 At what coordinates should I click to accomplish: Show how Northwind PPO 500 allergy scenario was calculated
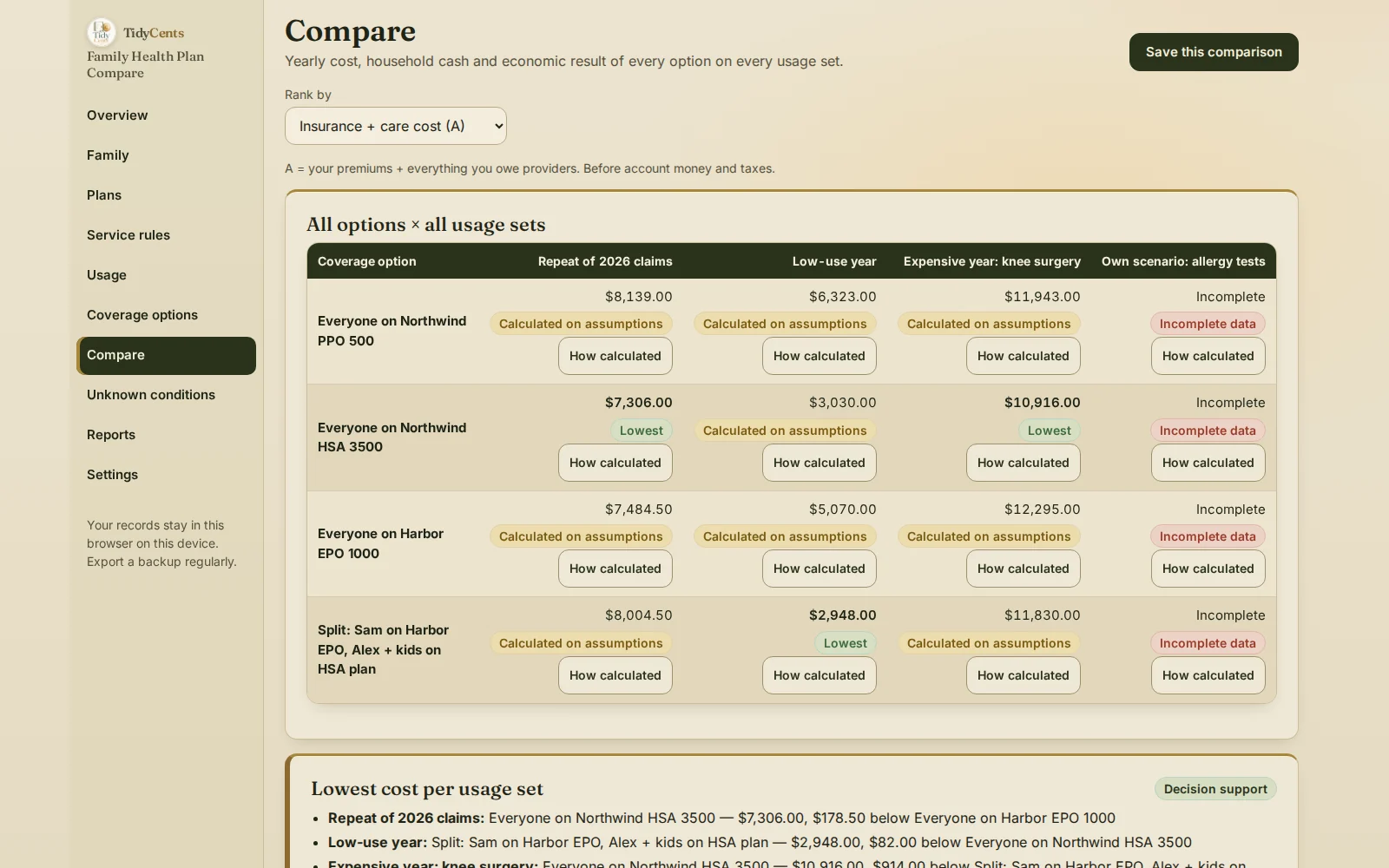pyautogui.click(x=1208, y=356)
